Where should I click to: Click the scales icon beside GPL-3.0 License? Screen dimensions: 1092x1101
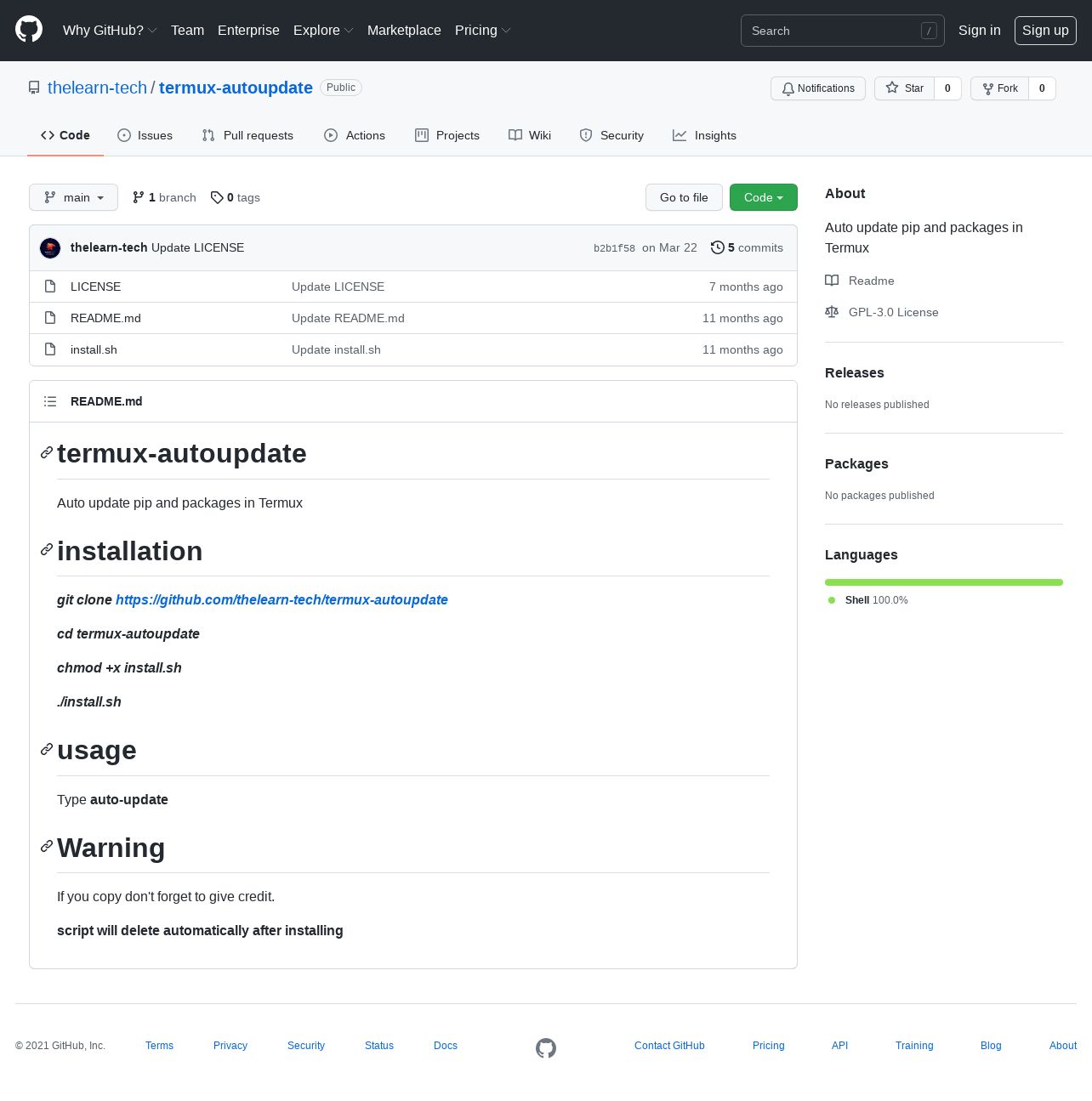point(832,312)
